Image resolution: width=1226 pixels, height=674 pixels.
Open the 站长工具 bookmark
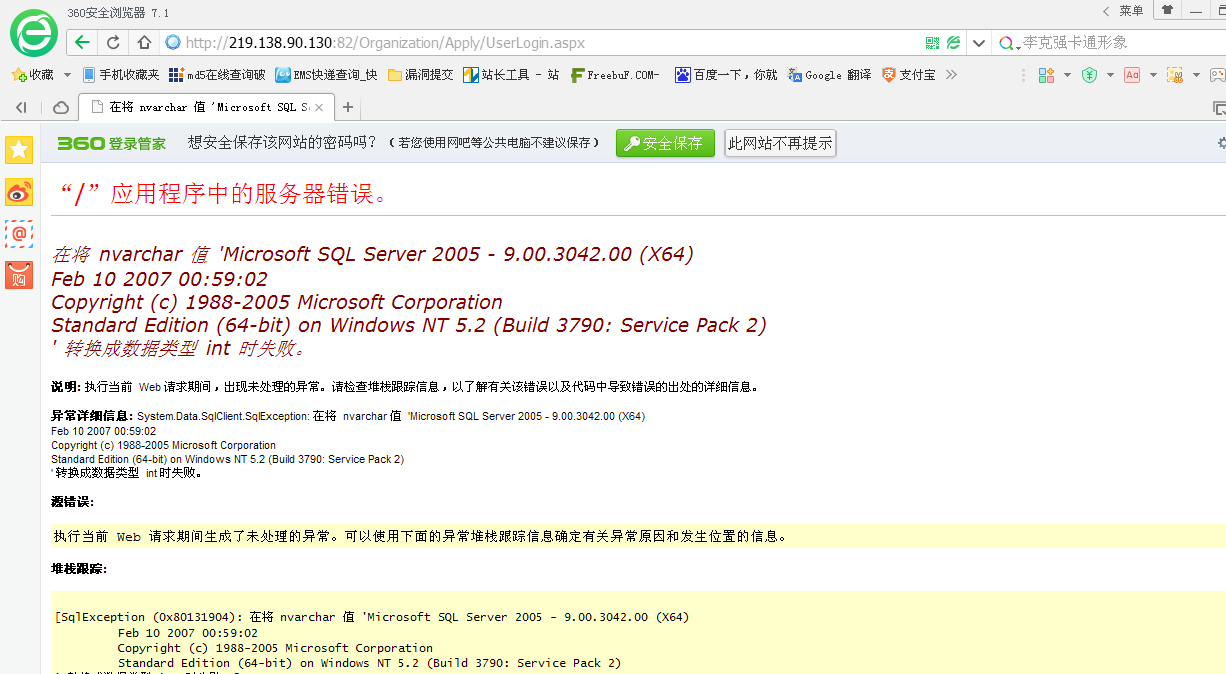click(512, 75)
